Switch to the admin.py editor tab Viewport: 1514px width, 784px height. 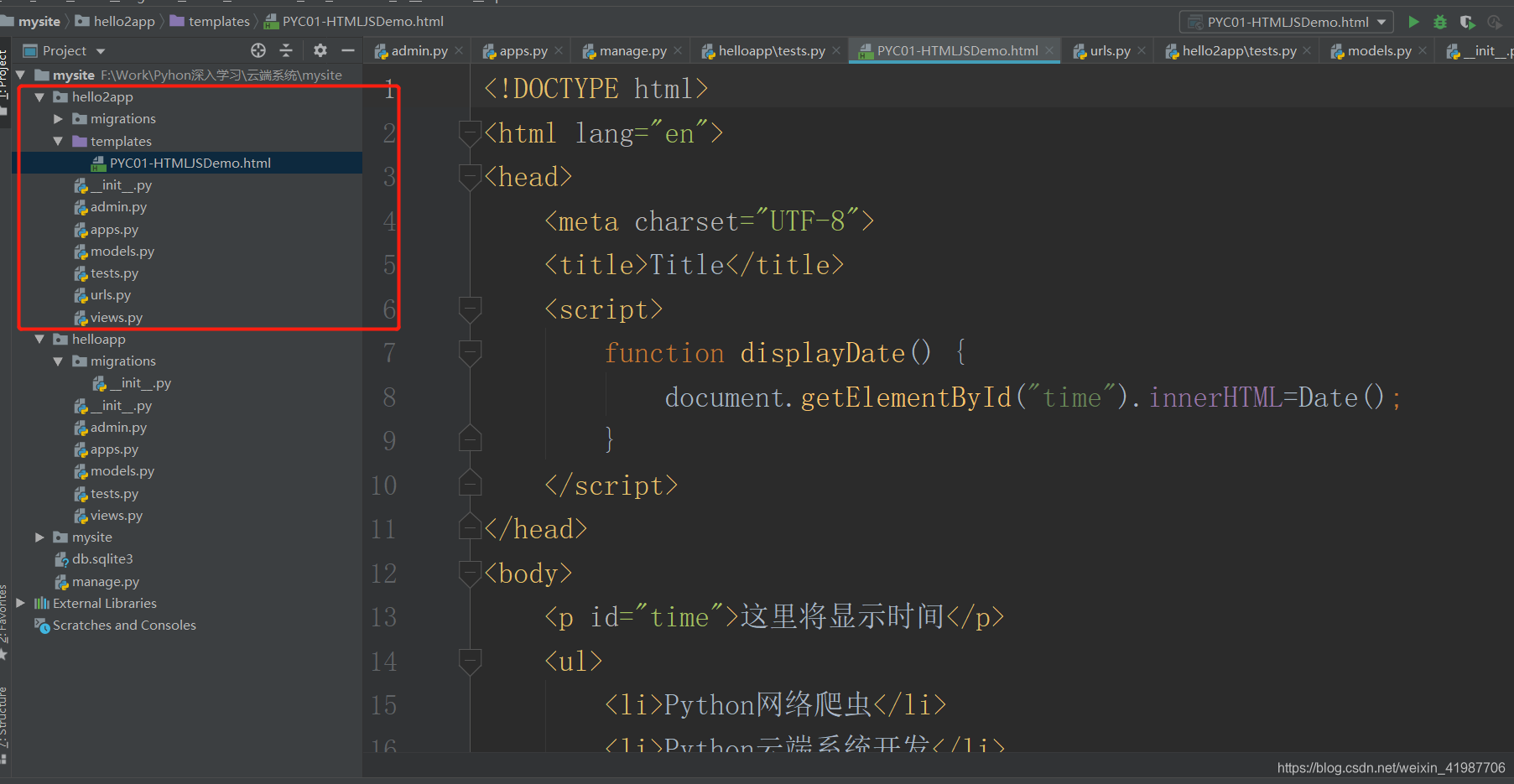tap(411, 51)
